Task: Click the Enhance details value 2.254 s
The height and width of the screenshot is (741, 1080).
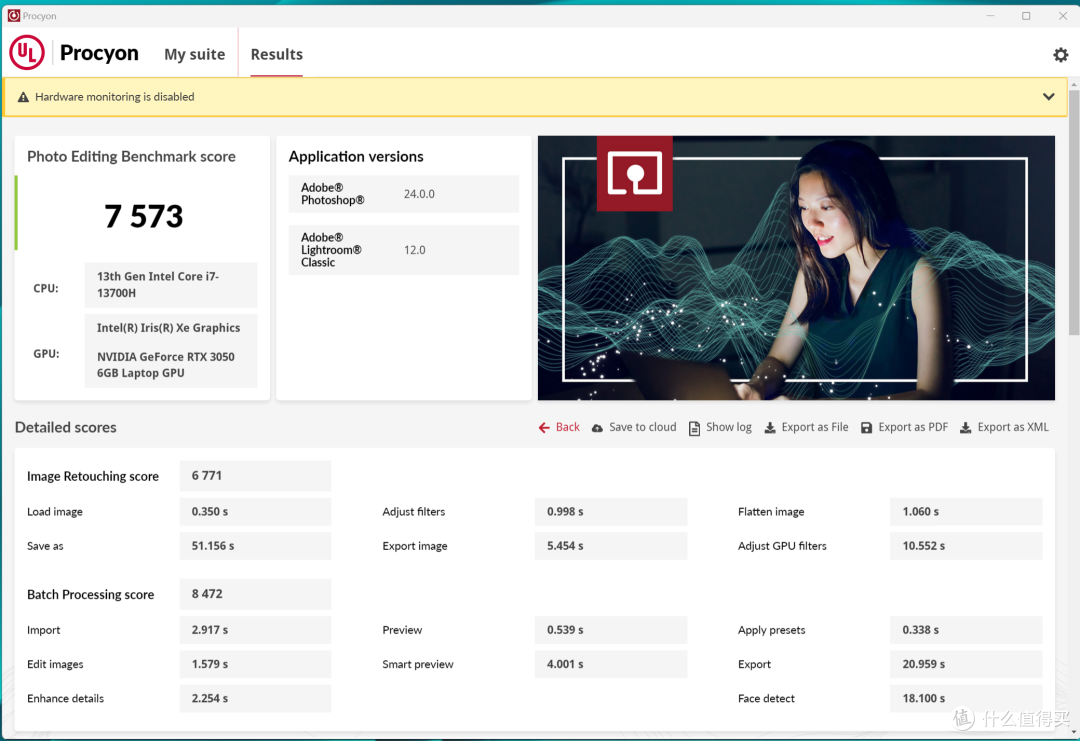Action: tap(255, 698)
